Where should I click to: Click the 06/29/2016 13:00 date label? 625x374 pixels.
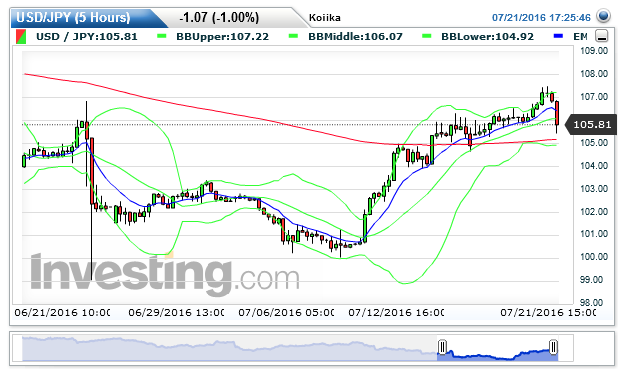[176, 313]
